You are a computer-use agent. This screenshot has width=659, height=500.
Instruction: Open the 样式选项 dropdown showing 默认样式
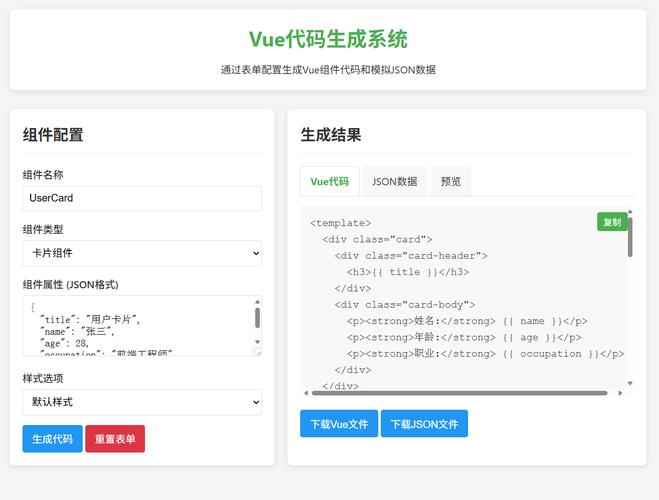click(142, 402)
